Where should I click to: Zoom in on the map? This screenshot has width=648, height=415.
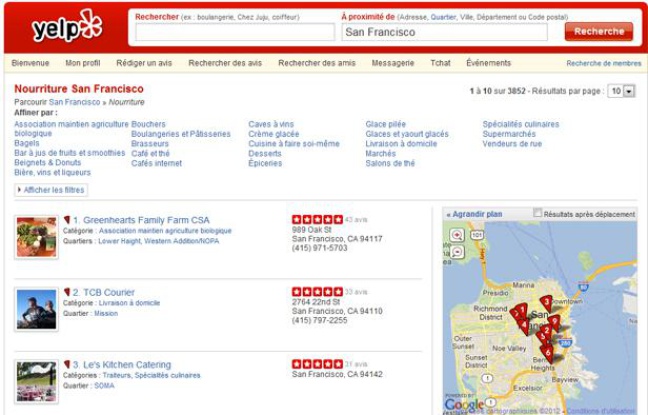[457, 235]
